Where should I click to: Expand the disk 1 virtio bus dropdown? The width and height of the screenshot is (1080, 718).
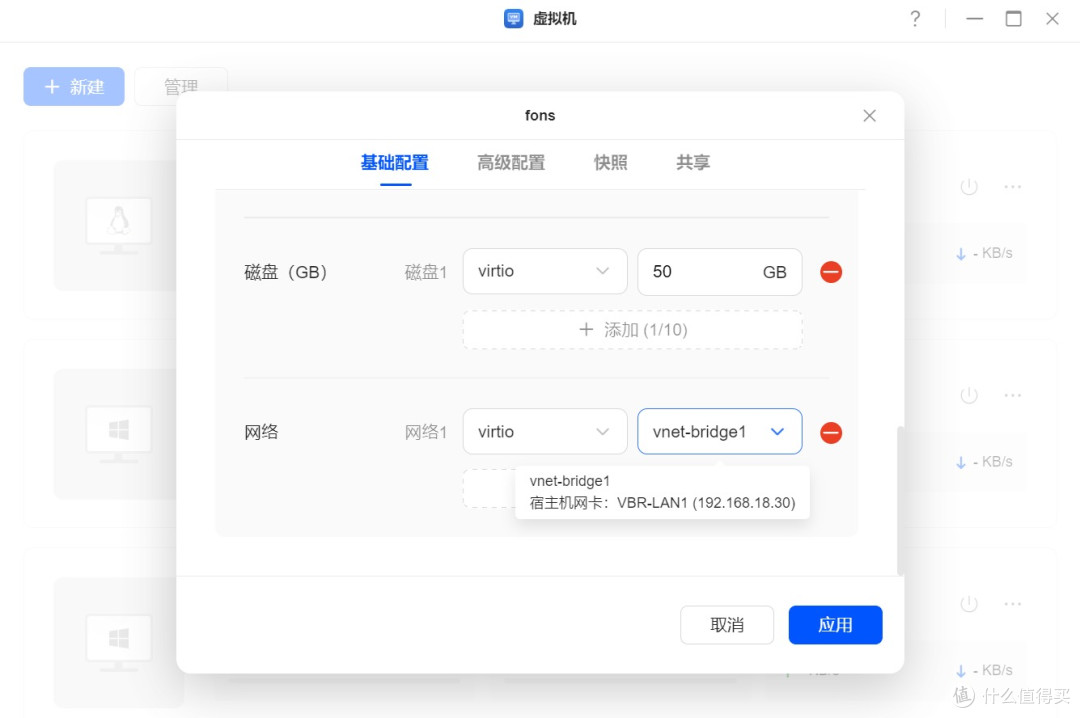544,272
